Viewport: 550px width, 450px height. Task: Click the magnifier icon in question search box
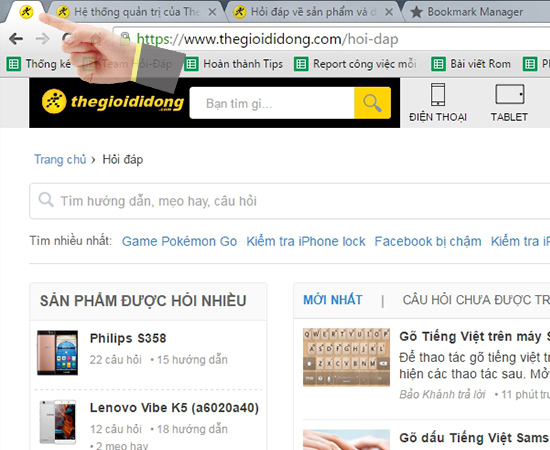(46, 200)
